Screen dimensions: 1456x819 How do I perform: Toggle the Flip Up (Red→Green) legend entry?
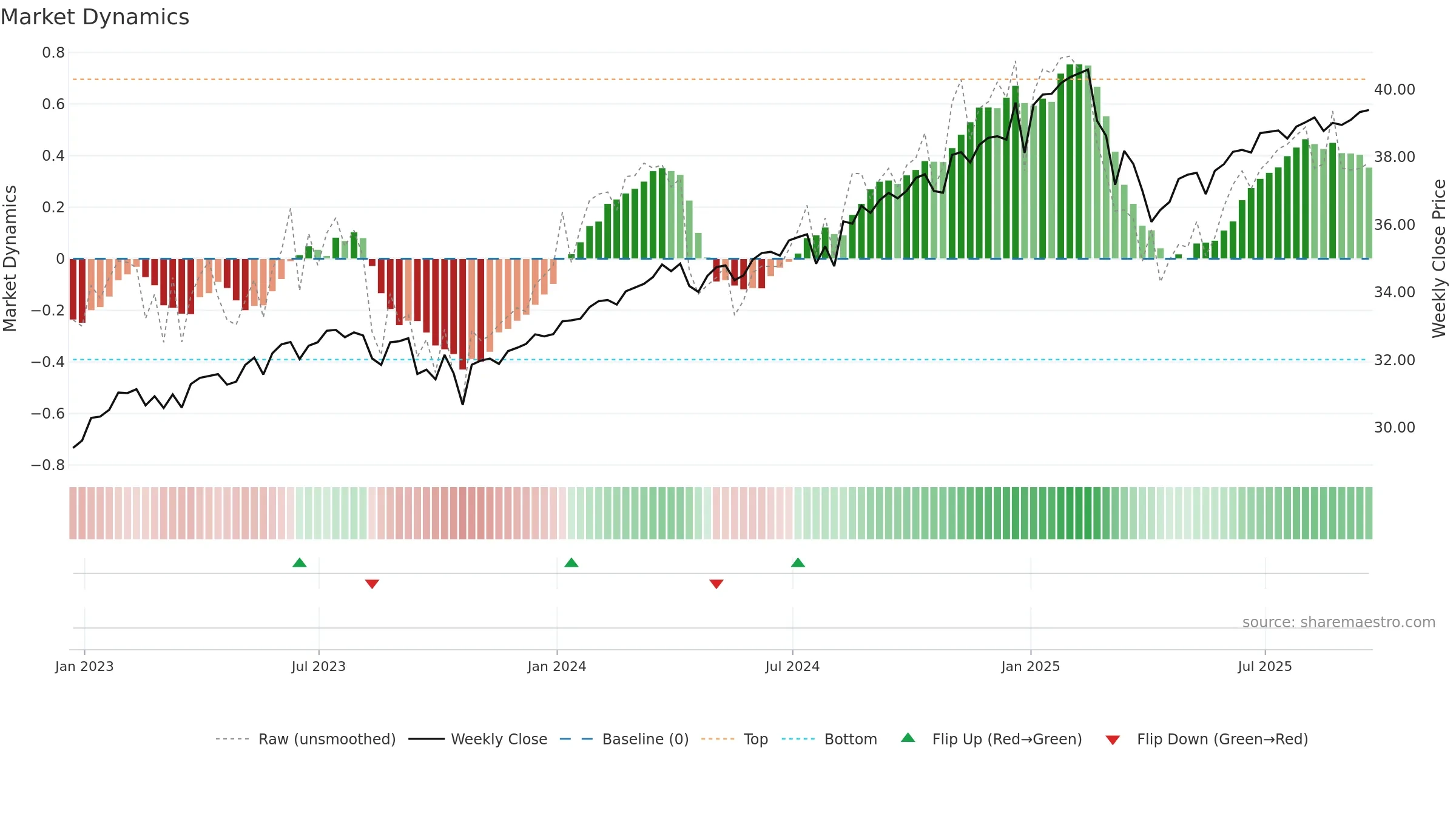[991, 739]
